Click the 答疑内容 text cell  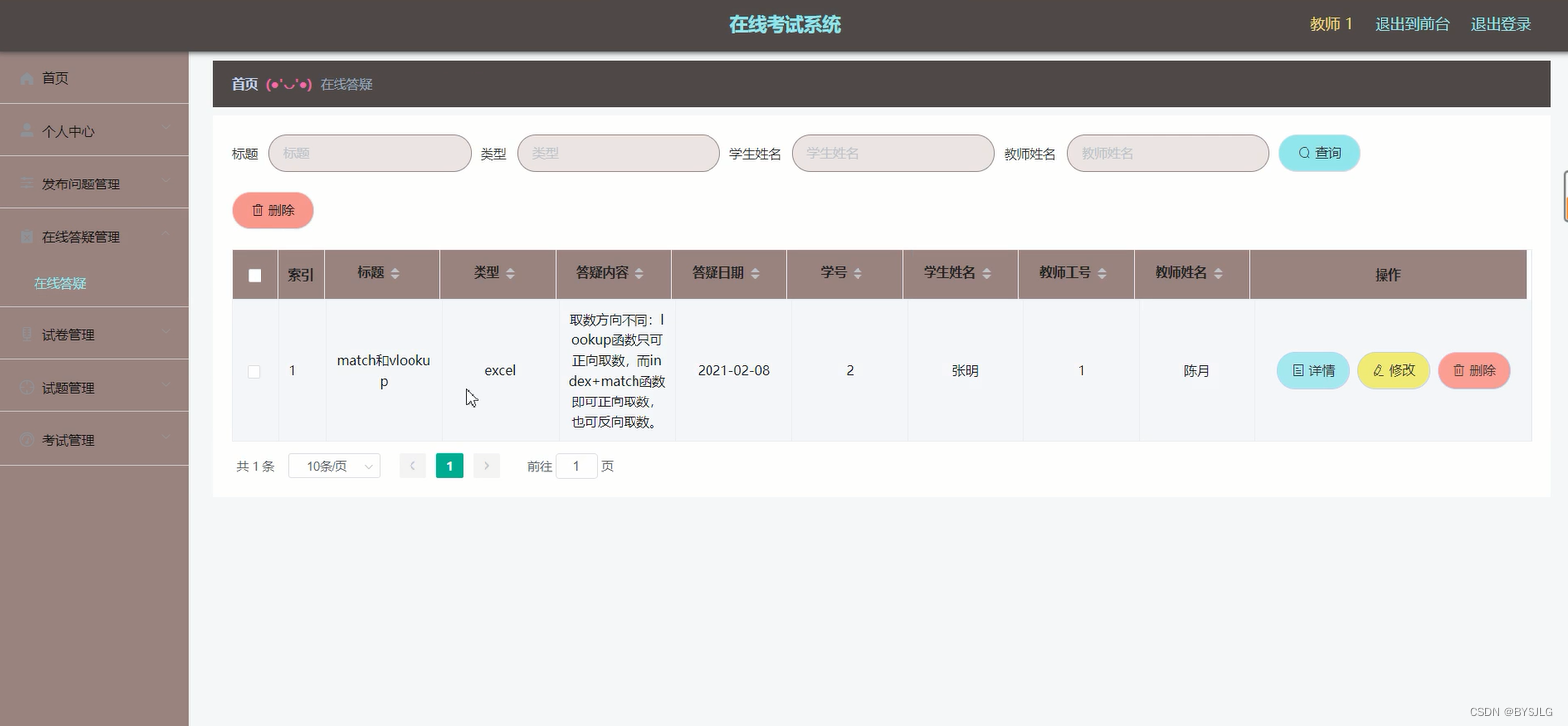pyautogui.click(x=617, y=370)
